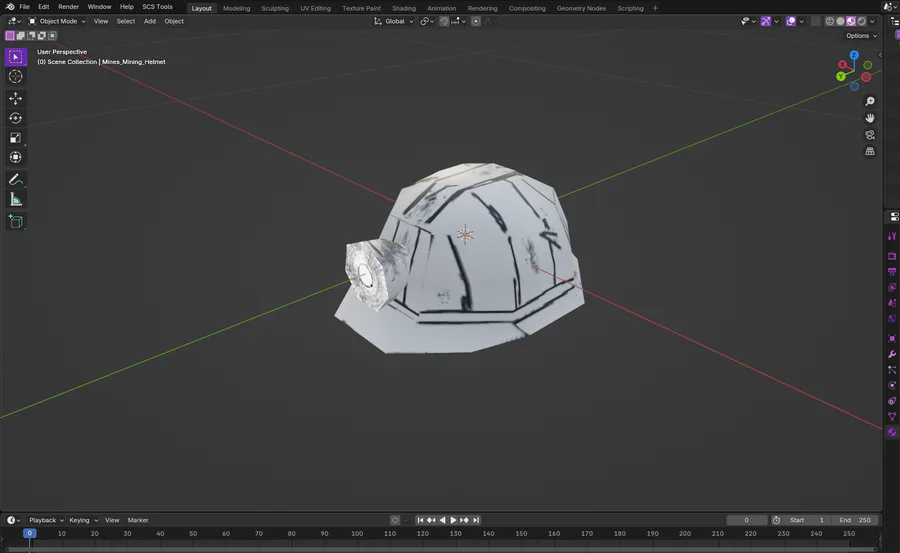Open the File menu
This screenshot has height=553, width=900.
[x=24, y=7]
